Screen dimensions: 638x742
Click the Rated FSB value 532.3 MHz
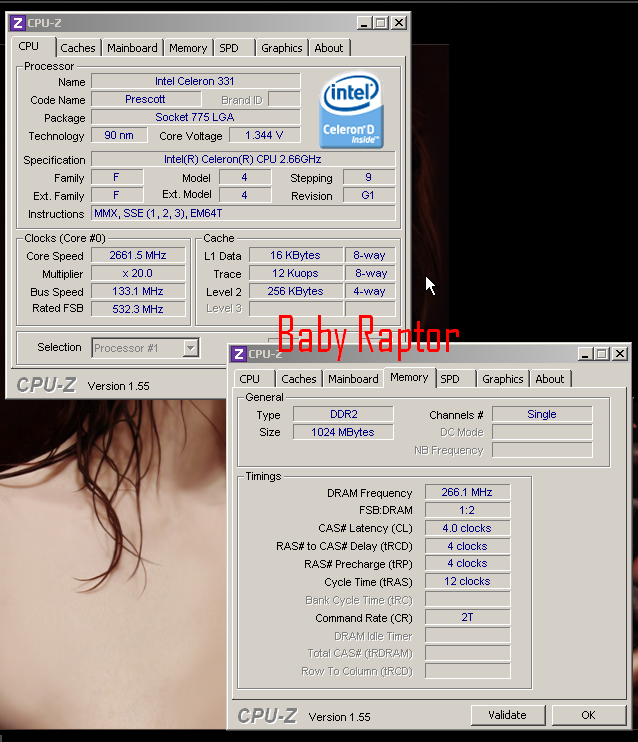(138, 309)
